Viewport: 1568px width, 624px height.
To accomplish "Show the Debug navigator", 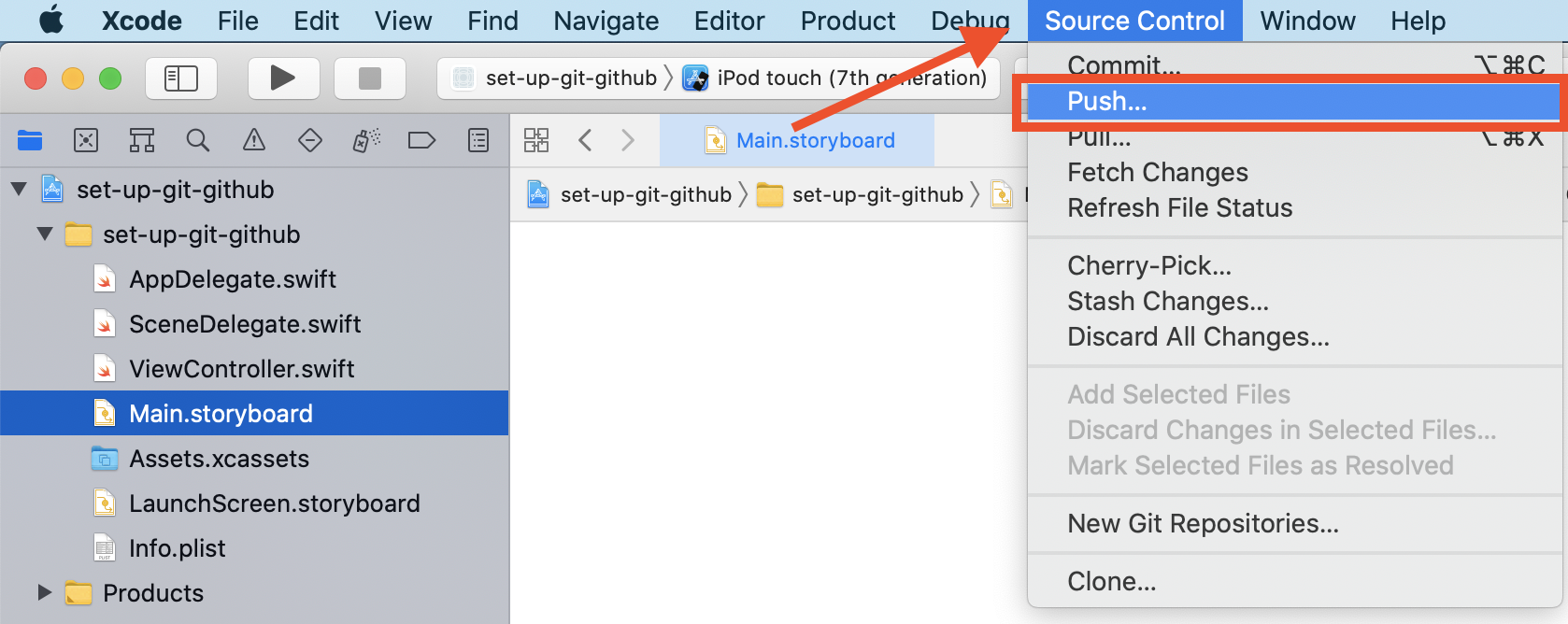I will [366, 141].
